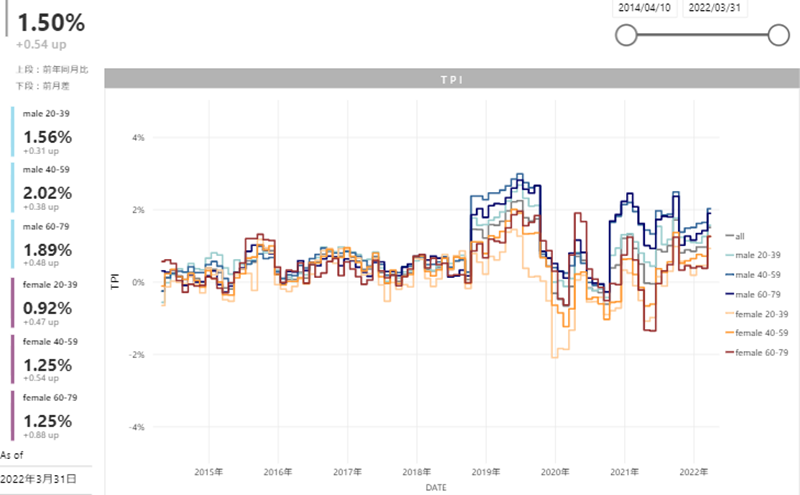
Task: Click the left date slider handle
Action: [x=627, y=36]
